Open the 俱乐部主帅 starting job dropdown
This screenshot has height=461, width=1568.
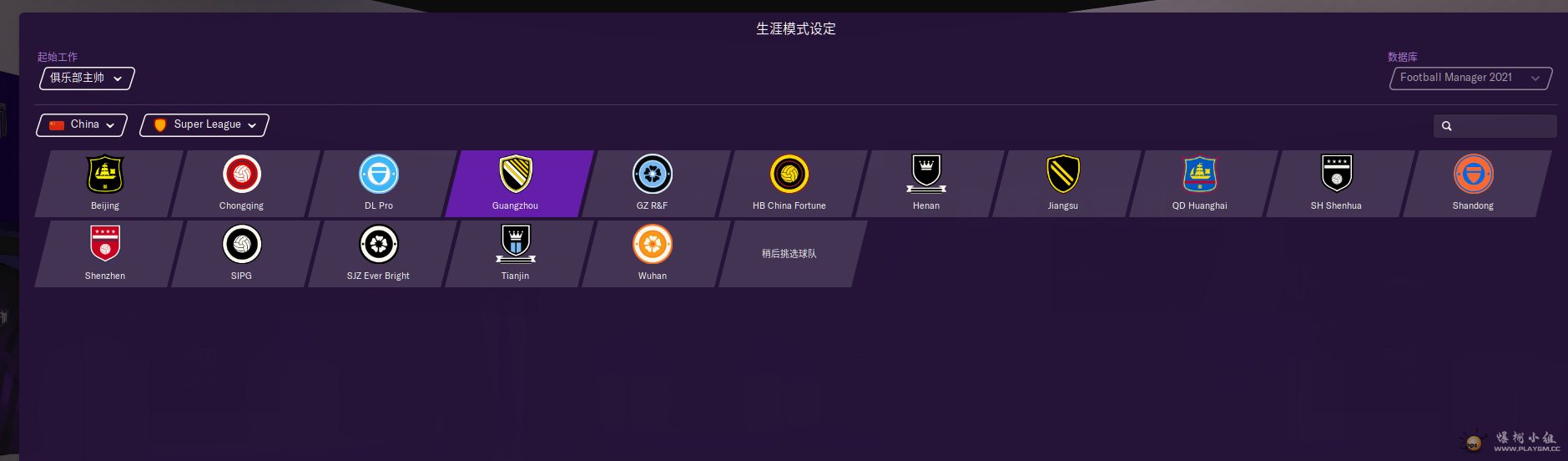pos(87,78)
